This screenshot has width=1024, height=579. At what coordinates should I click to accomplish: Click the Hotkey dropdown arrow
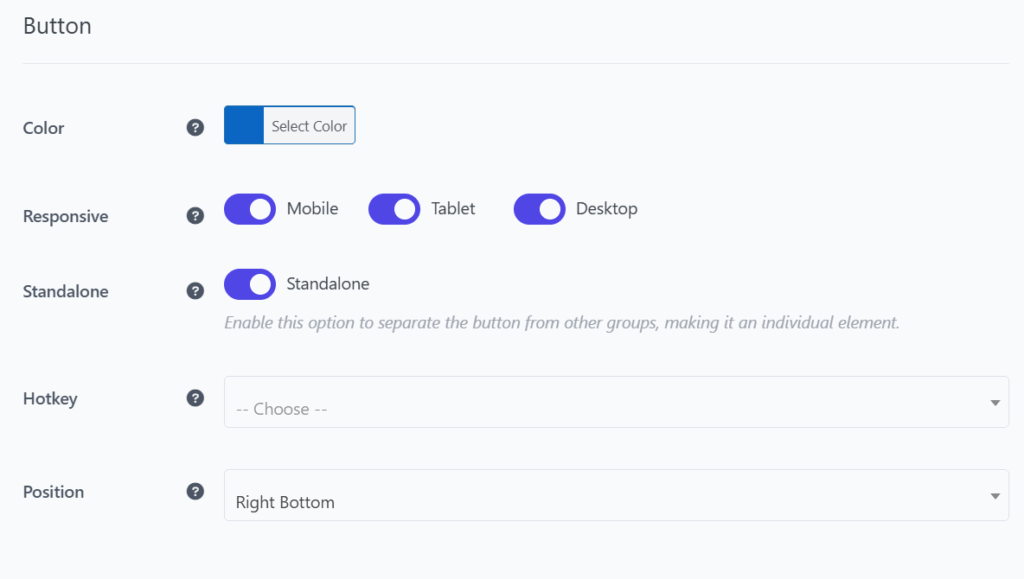(995, 403)
